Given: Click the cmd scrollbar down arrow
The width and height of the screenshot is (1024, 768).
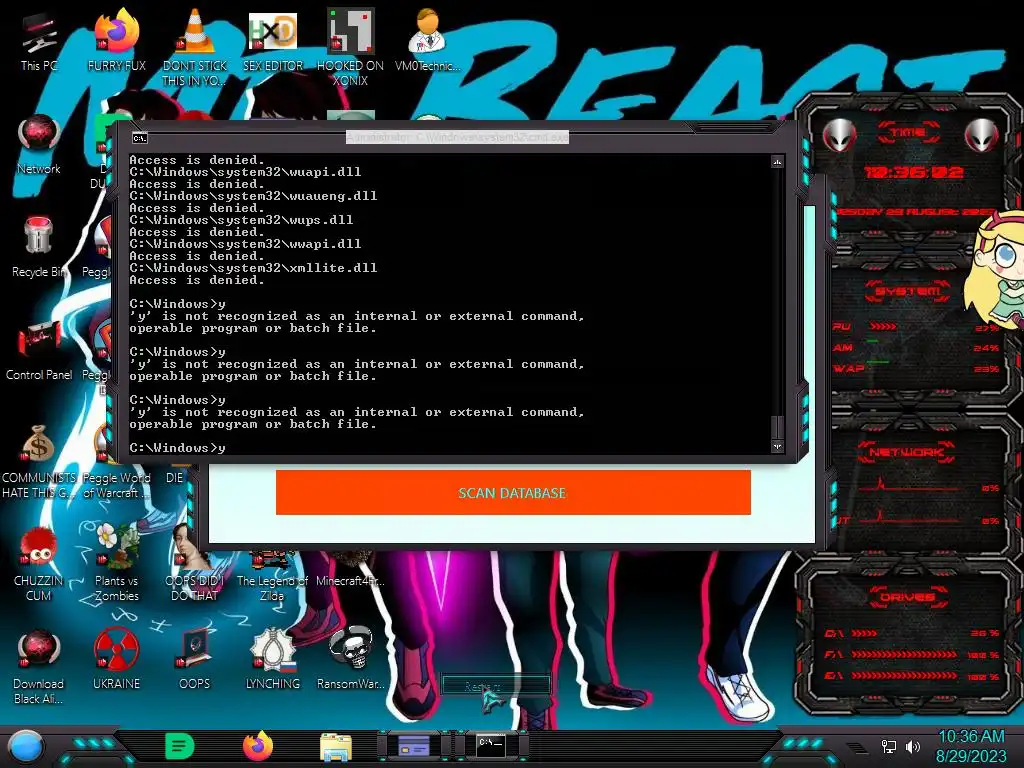Looking at the screenshot, I should pos(777,447).
